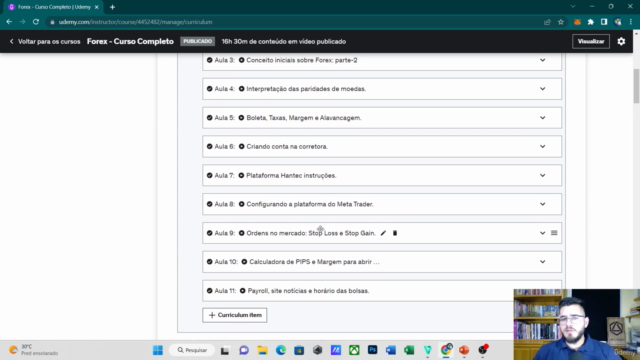This screenshot has width=640, height=360.
Task: Click the page vertical scrollbar thumb
Action: pyautogui.click(x=636, y=86)
